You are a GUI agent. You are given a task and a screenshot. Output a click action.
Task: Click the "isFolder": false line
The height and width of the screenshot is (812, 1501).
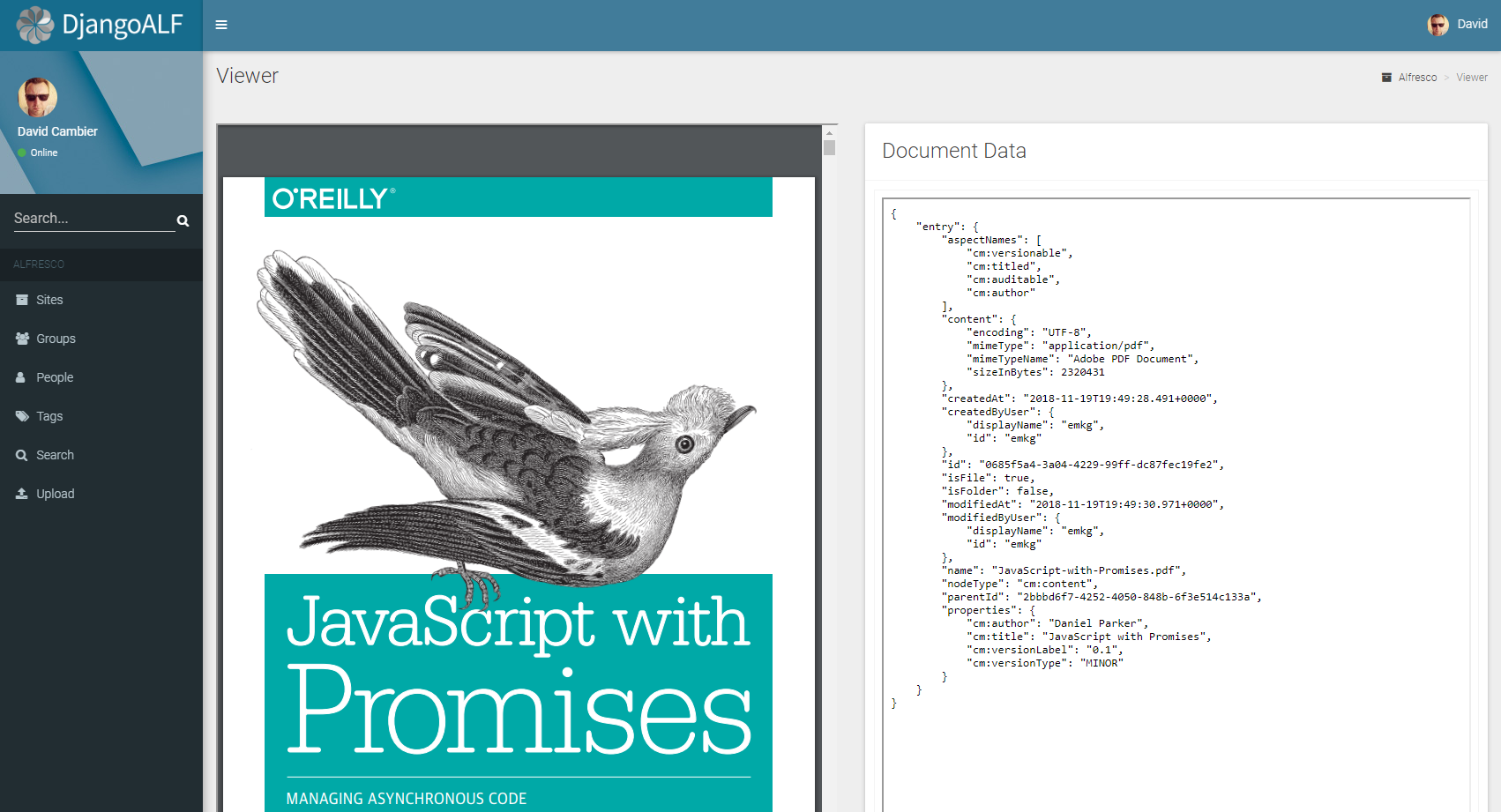tap(997, 491)
